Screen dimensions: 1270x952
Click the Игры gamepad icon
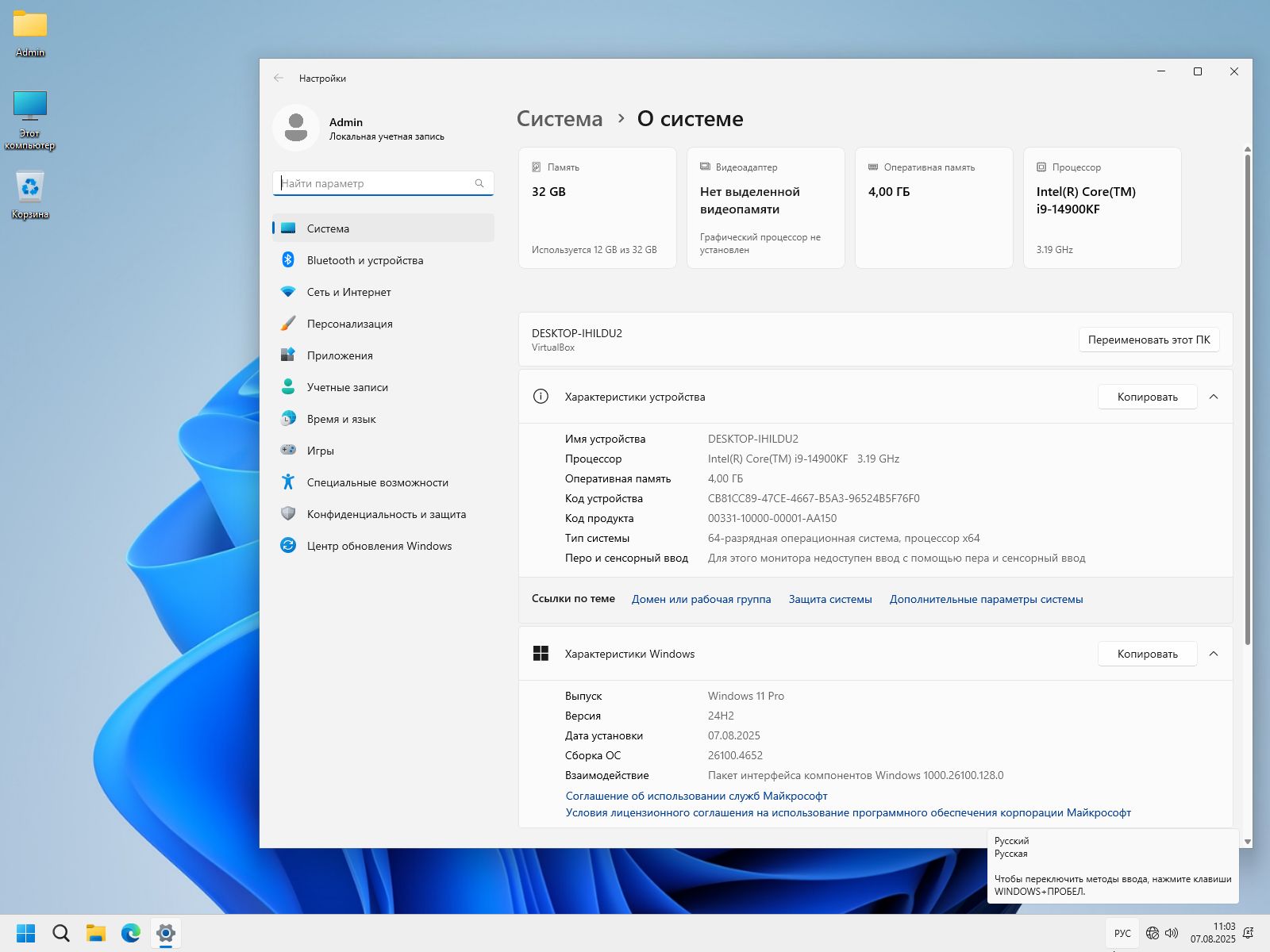point(288,450)
